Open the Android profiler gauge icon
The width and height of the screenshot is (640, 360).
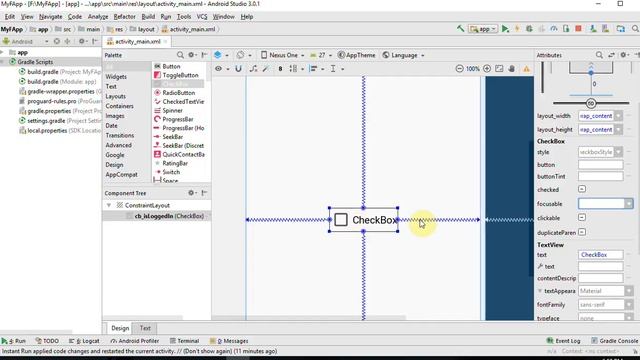(554, 29)
